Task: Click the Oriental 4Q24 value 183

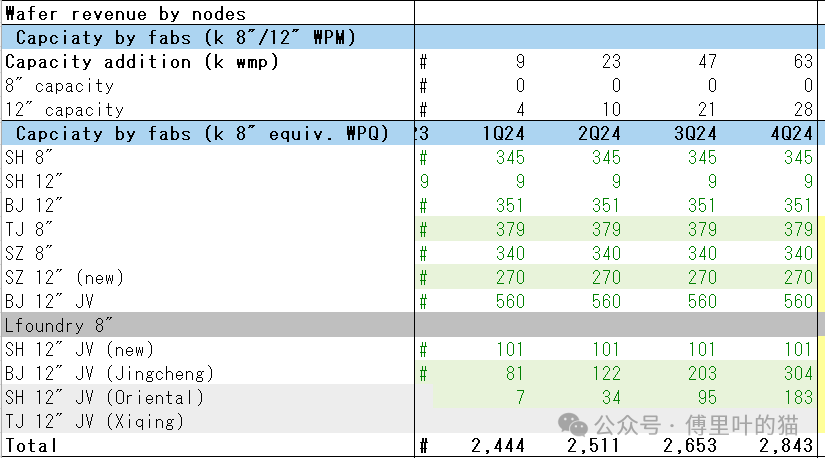Action: 797,398
